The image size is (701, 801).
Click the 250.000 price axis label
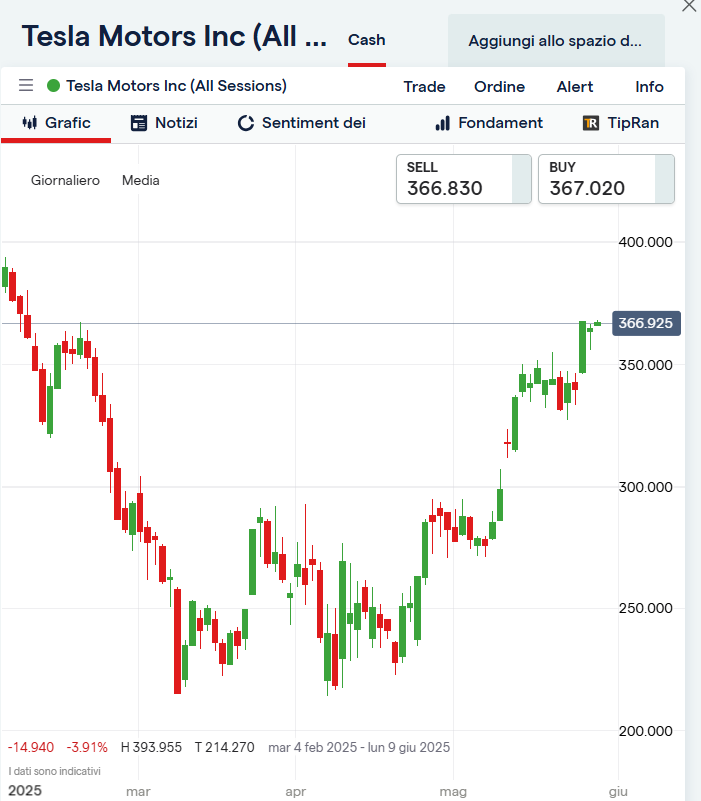(645, 608)
